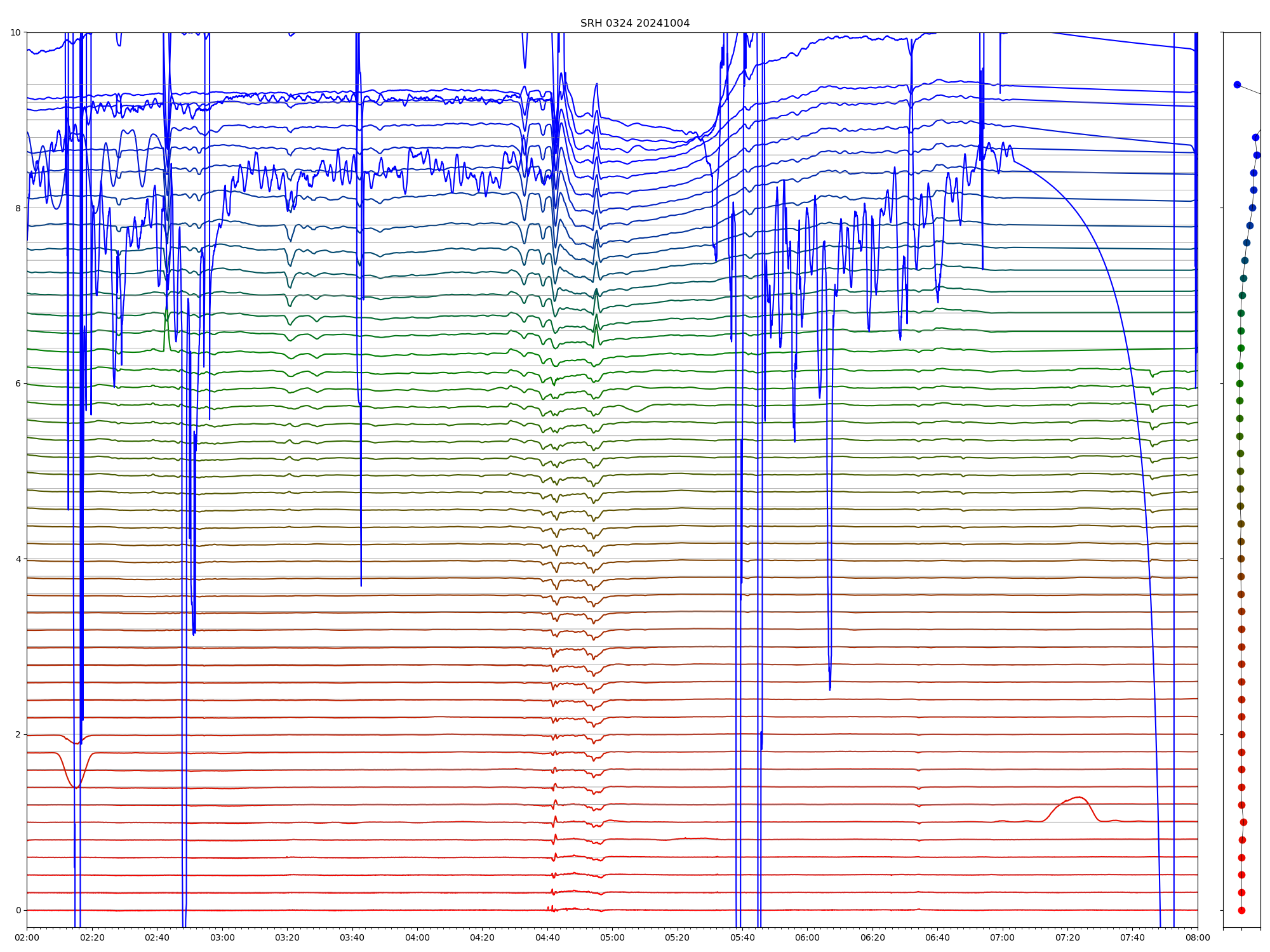Click the plot title SRH 0324 20241004
The height and width of the screenshot is (952, 1270).
point(634,23)
